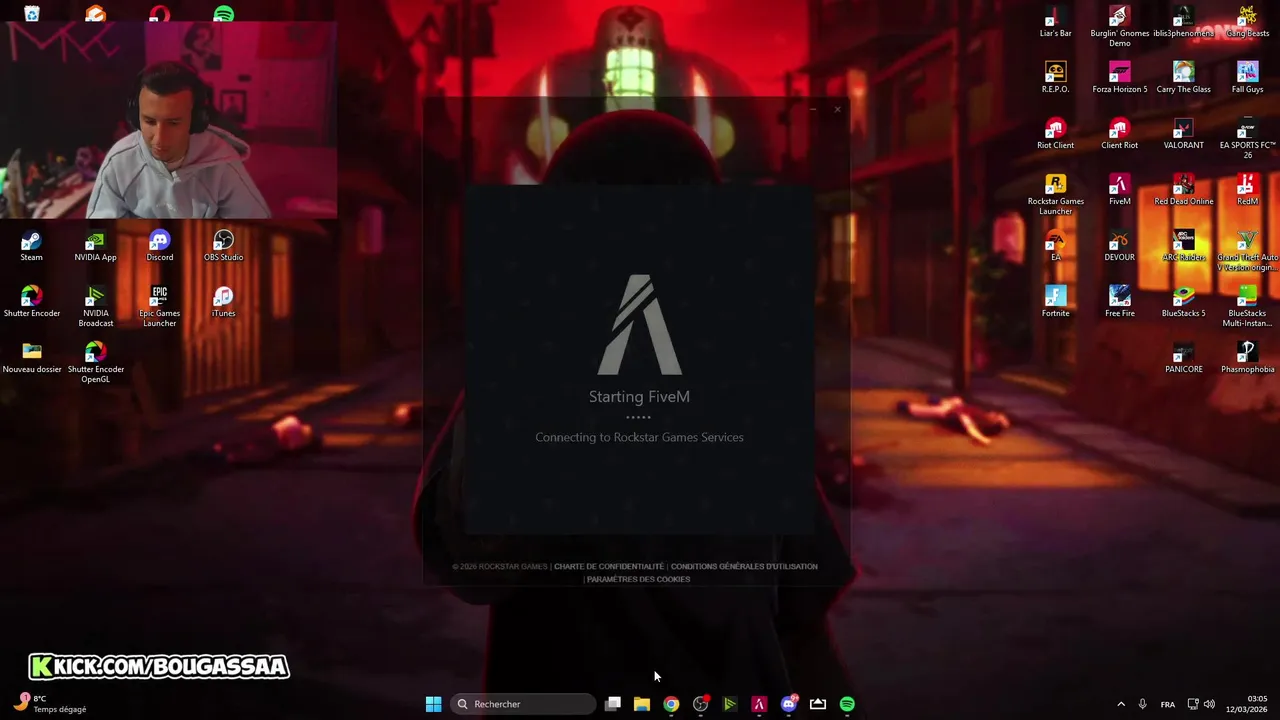This screenshot has width=1280, height=720.
Task: Expand the hidden system tray icons
Action: (1120, 704)
